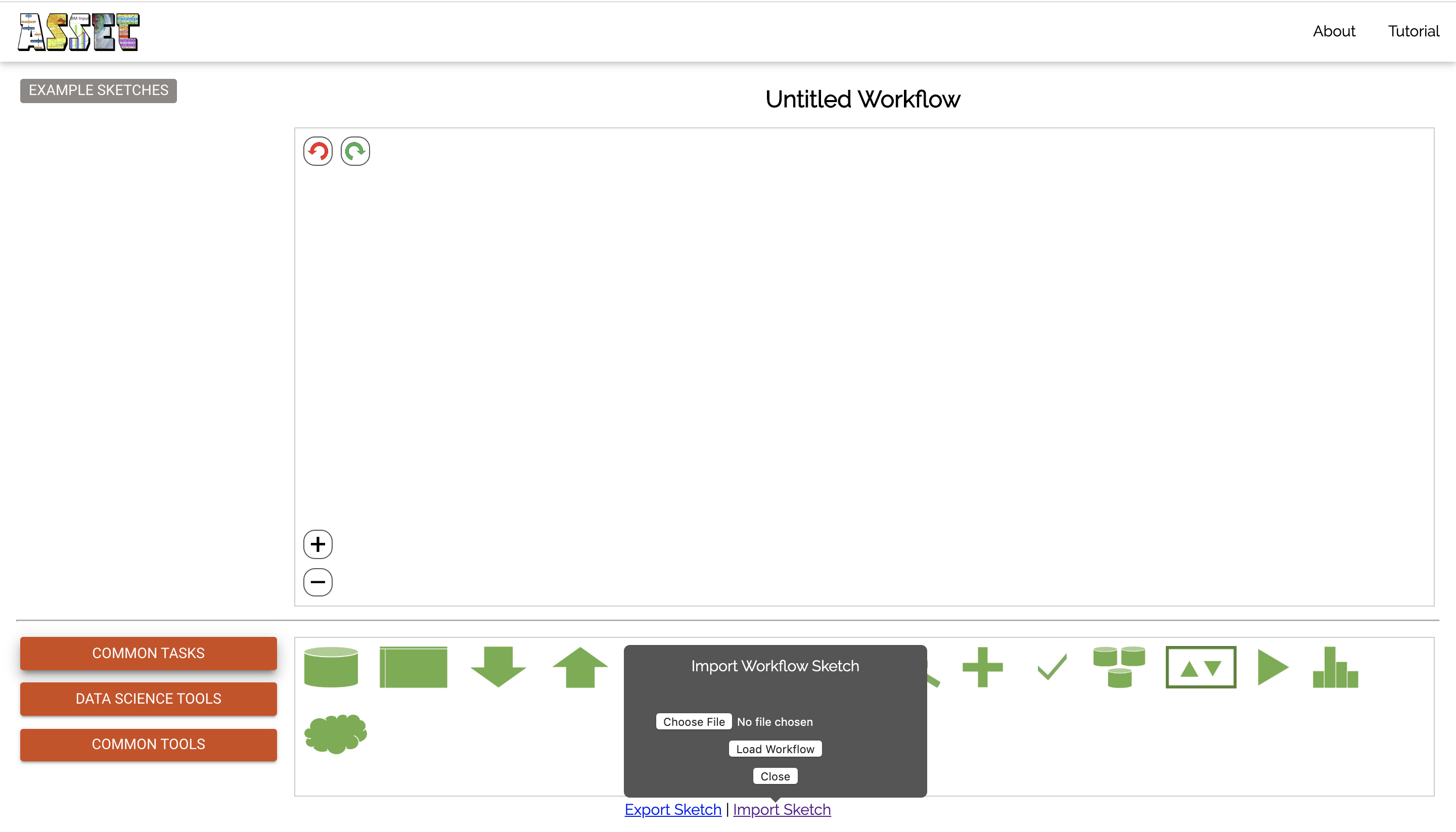Image resolution: width=1456 pixels, height=832 pixels.
Task: Click Choose File in import dialog
Action: [693, 722]
